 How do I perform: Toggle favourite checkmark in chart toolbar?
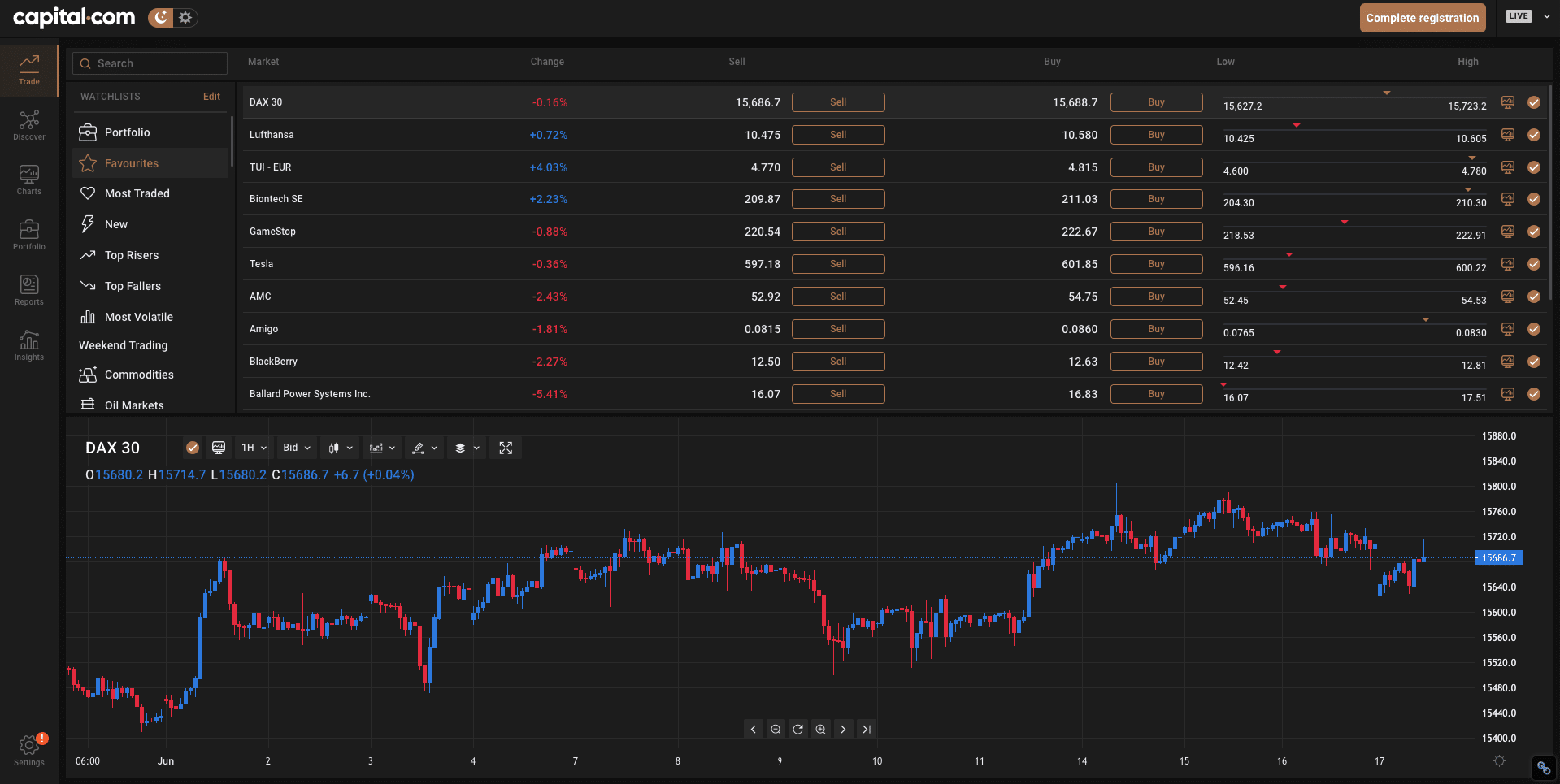[x=193, y=448]
